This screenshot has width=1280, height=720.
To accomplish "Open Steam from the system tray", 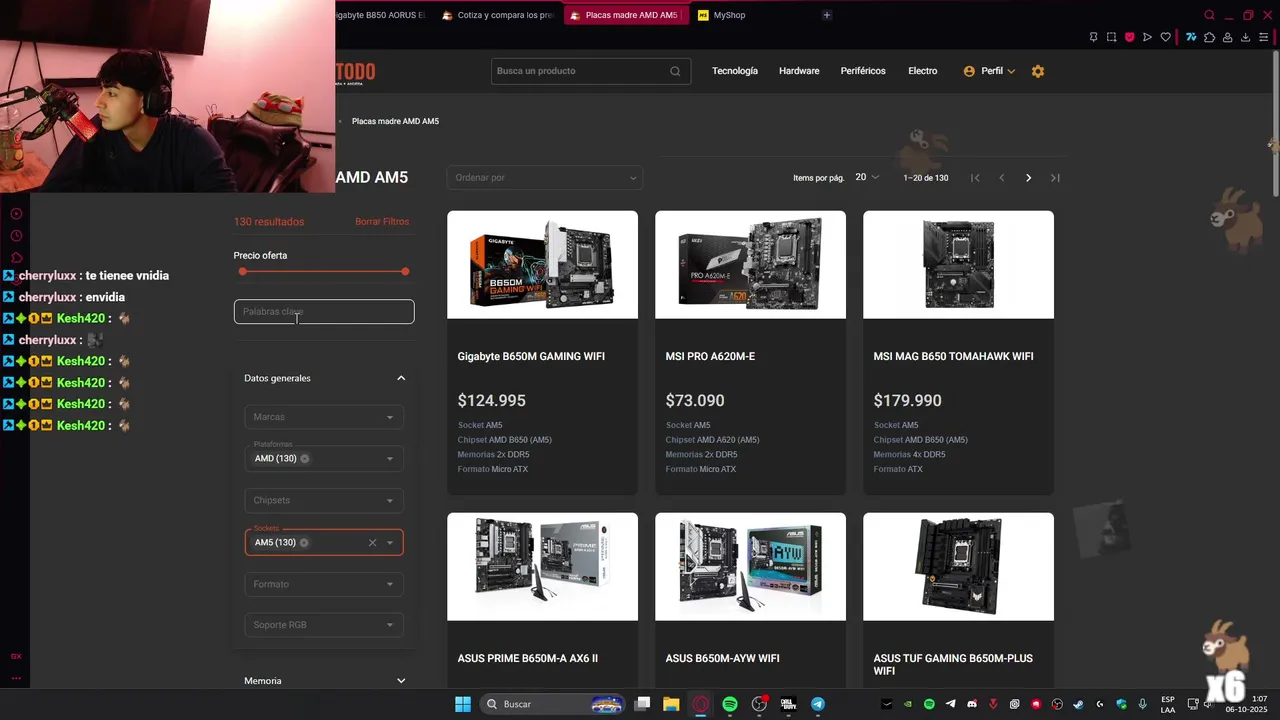I will click(x=1078, y=704).
